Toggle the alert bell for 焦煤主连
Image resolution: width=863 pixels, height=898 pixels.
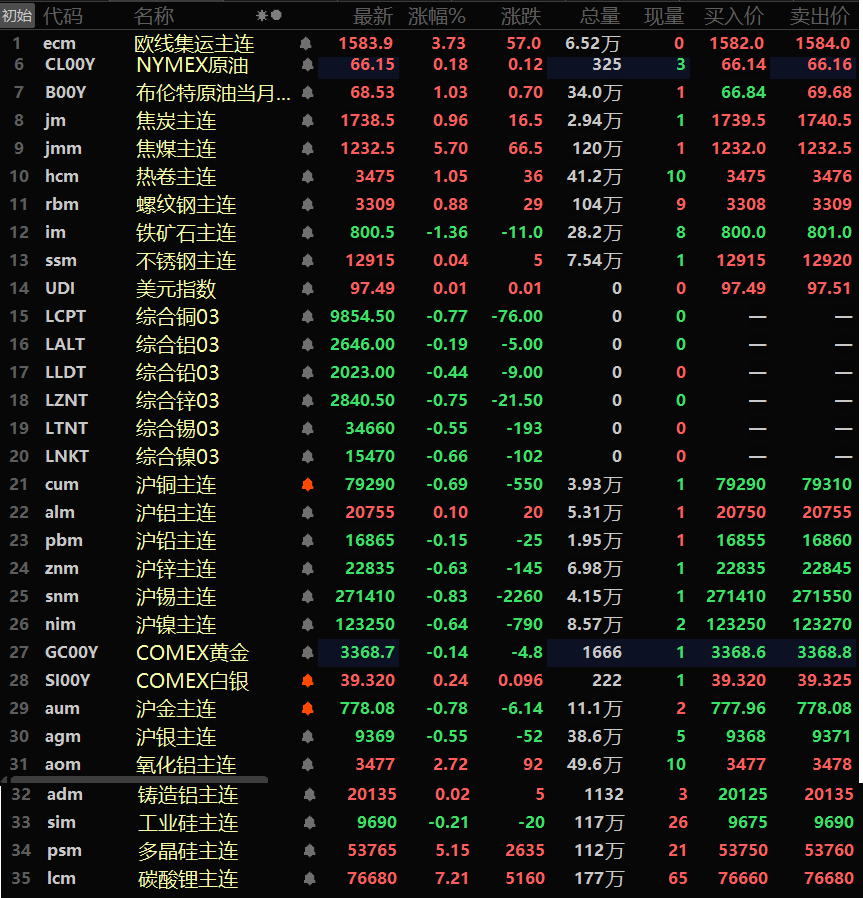307,149
